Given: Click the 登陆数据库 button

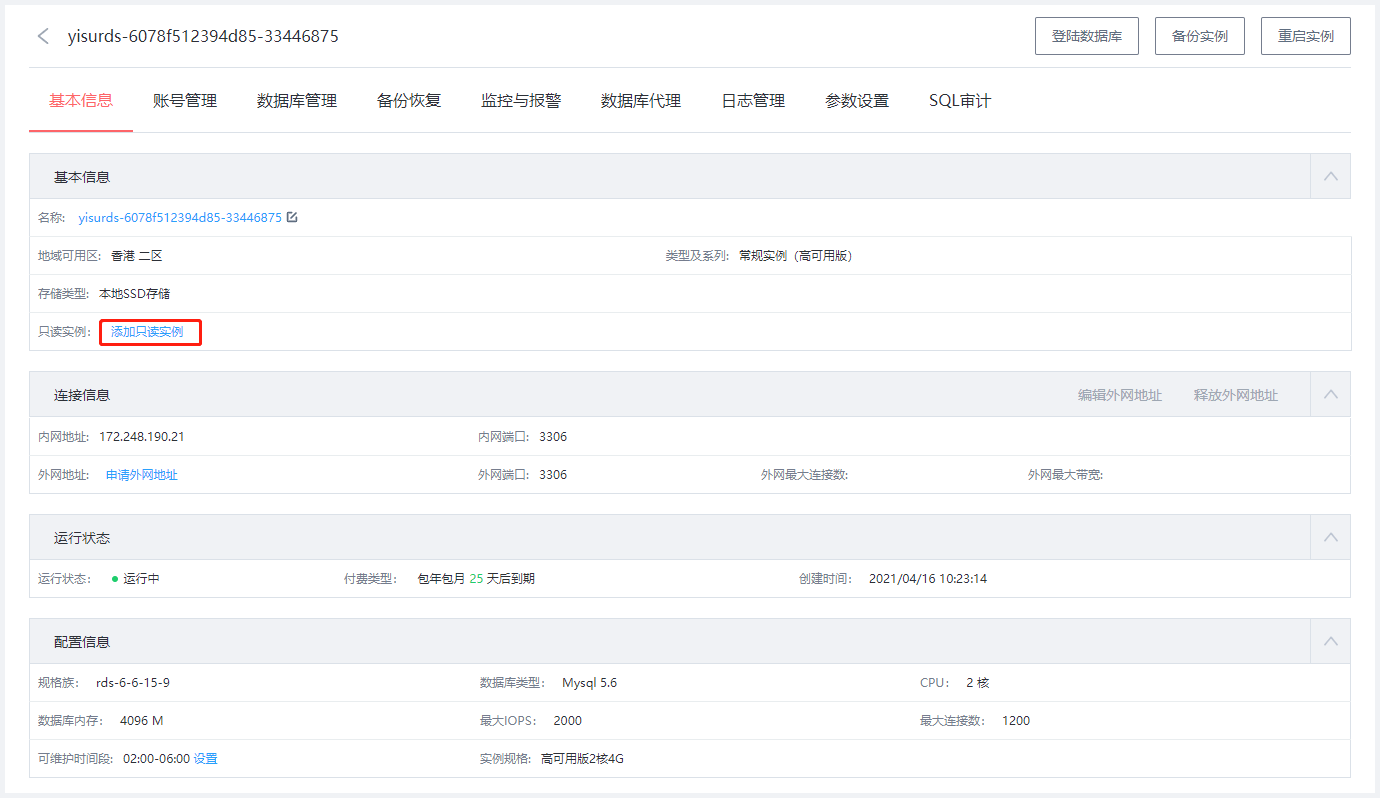Looking at the screenshot, I should pos(1087,36).
